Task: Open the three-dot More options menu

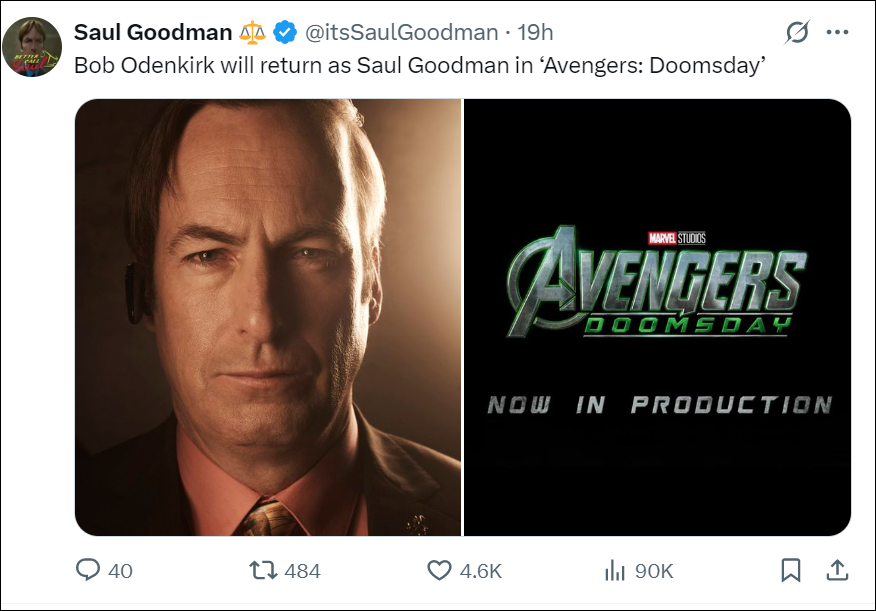Action: [x=837, y=33]
